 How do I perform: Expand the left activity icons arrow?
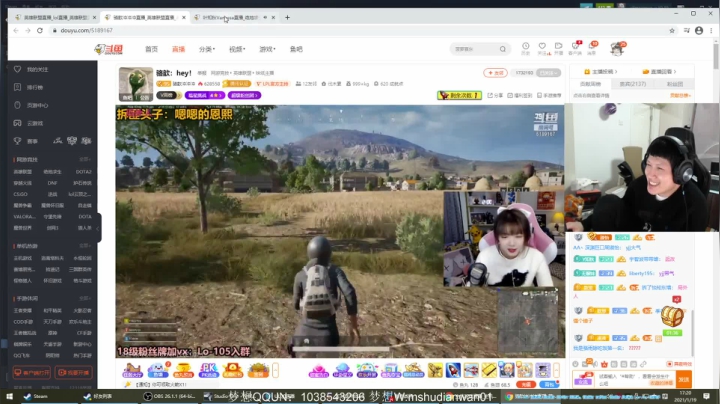click(x=276, y=370)
